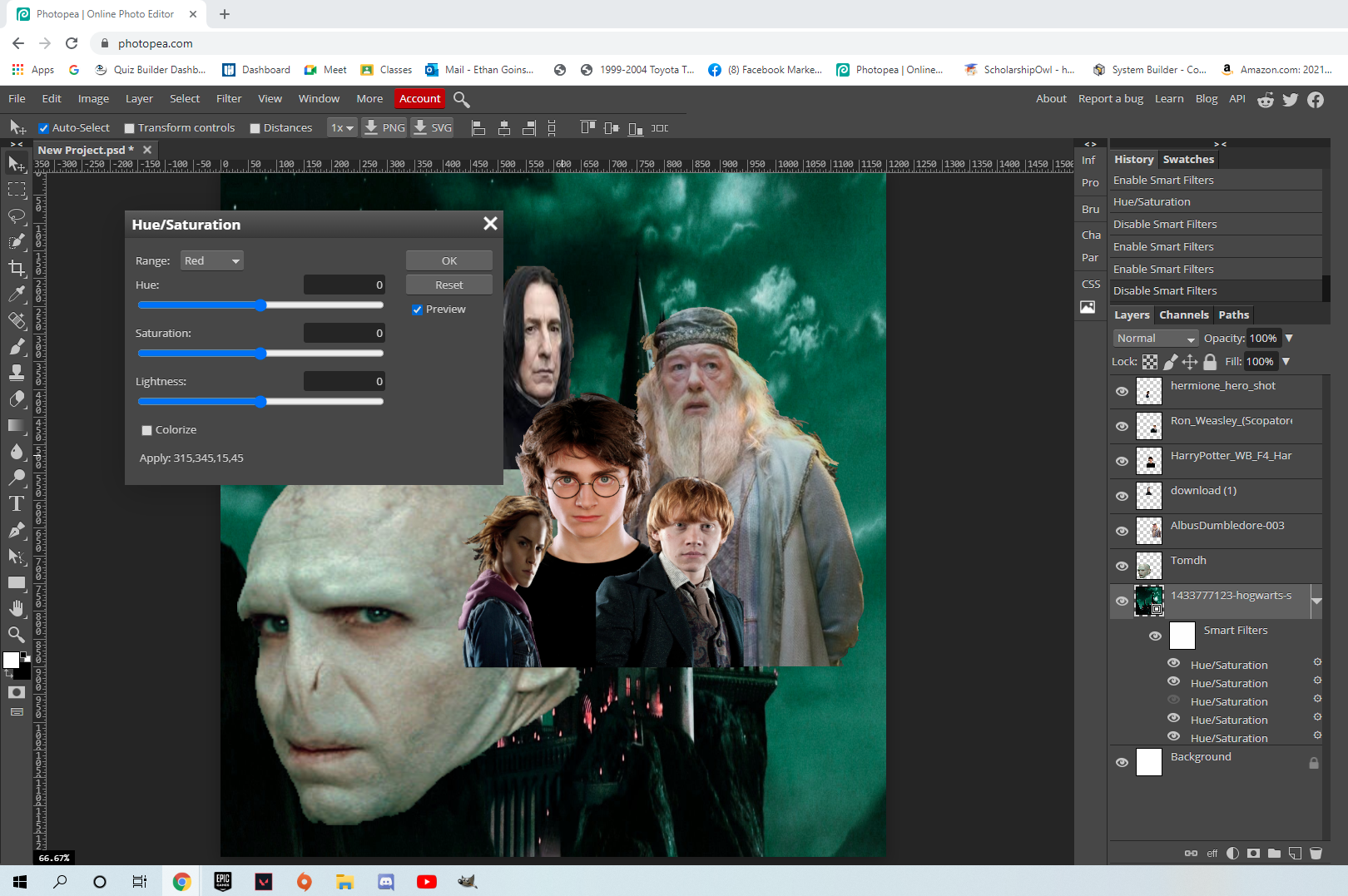
Task: Select the Eyedropper tool
Action: [17, 294]
